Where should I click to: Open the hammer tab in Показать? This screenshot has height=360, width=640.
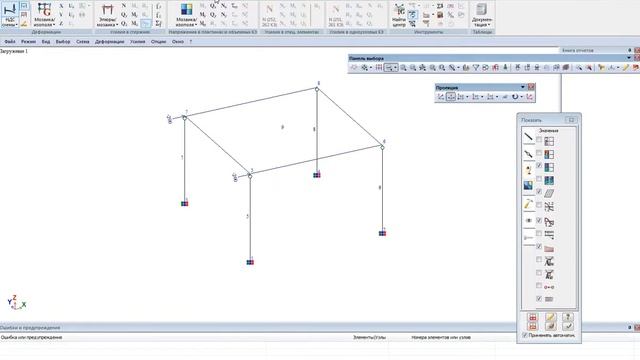coord(528,203)
